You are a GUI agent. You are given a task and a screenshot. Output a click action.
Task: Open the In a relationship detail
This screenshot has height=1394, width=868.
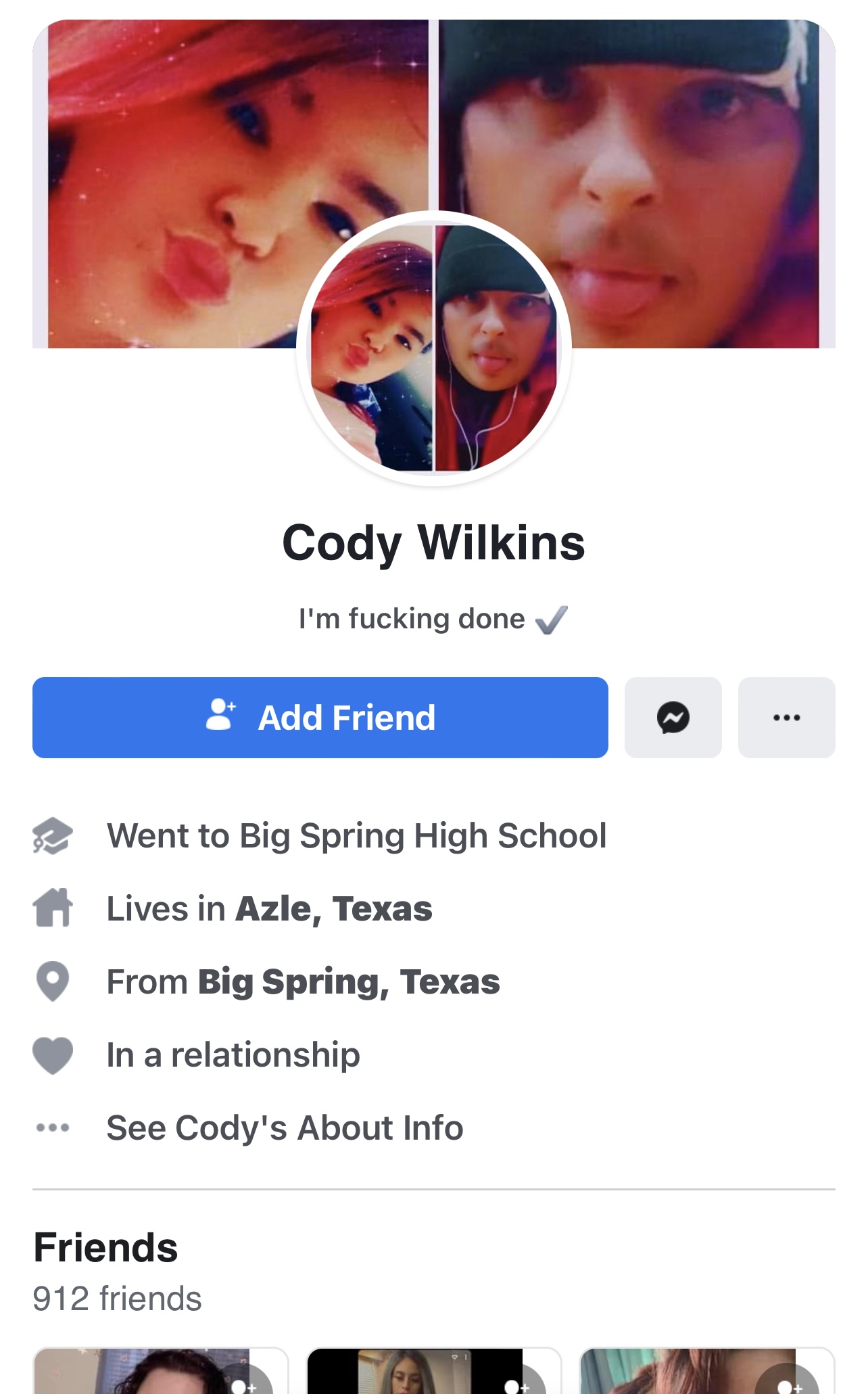tap(233, 1055)
